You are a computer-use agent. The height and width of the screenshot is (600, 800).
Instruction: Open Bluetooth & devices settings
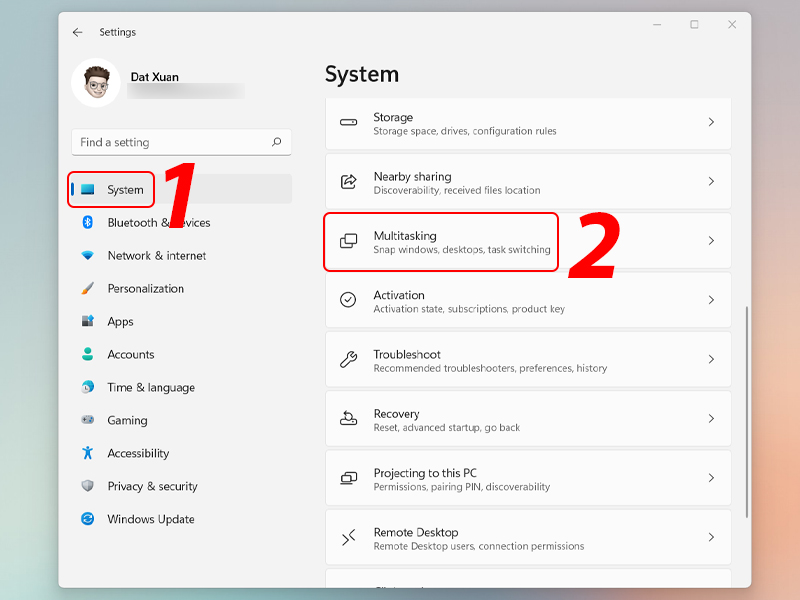pyautogui.click(x=181, y=222)
